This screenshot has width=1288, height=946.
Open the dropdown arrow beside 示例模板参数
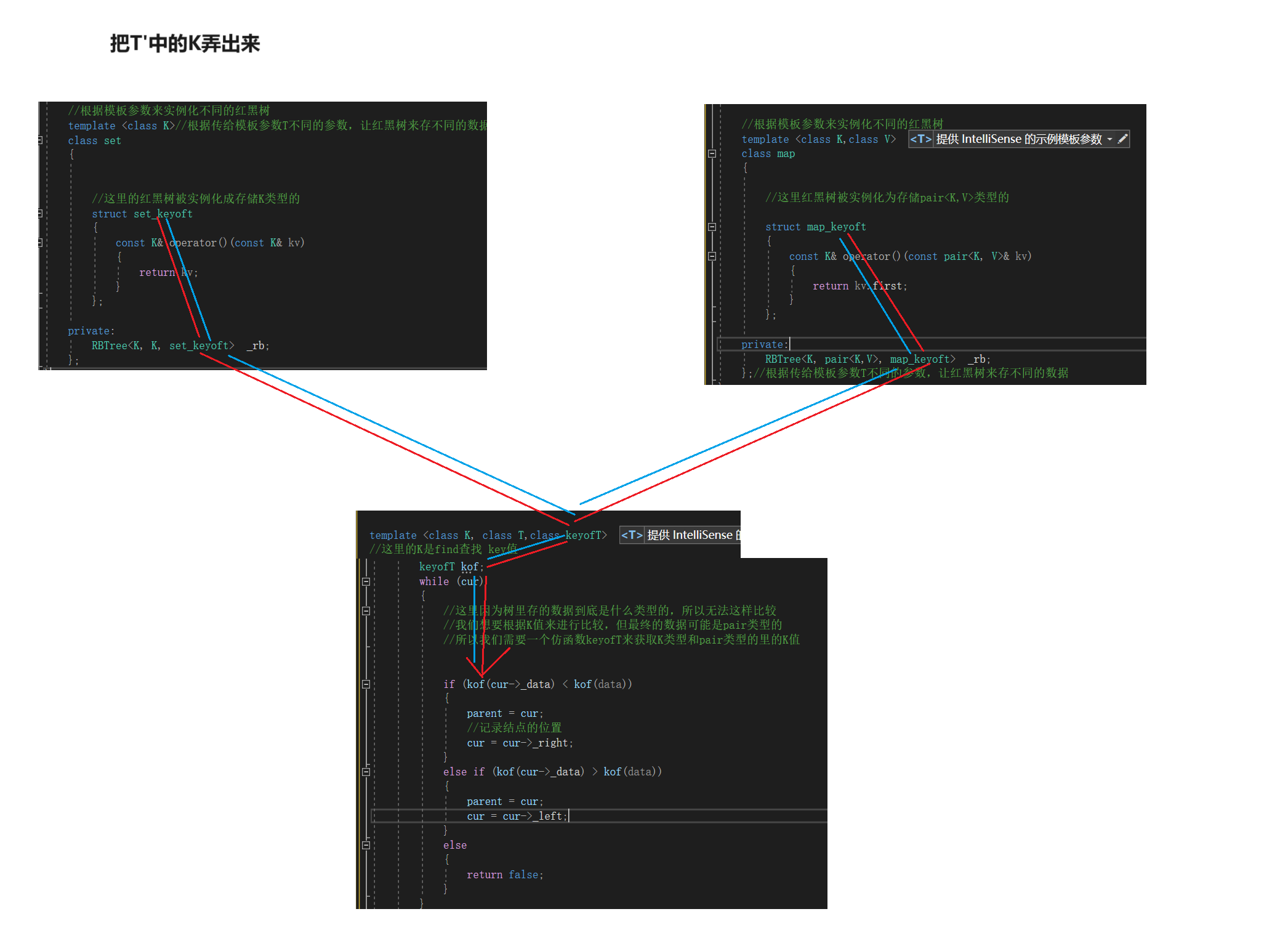[x=1109, y=139]
